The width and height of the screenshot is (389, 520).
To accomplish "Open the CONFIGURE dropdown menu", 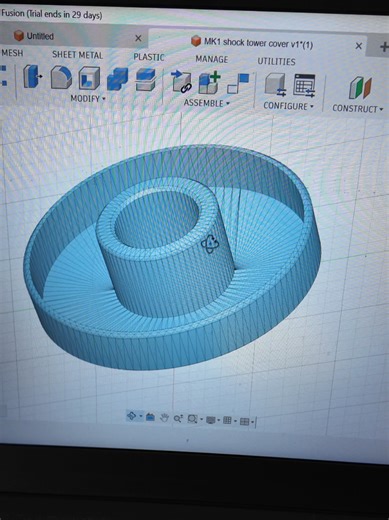I will [x=288, y=106].
